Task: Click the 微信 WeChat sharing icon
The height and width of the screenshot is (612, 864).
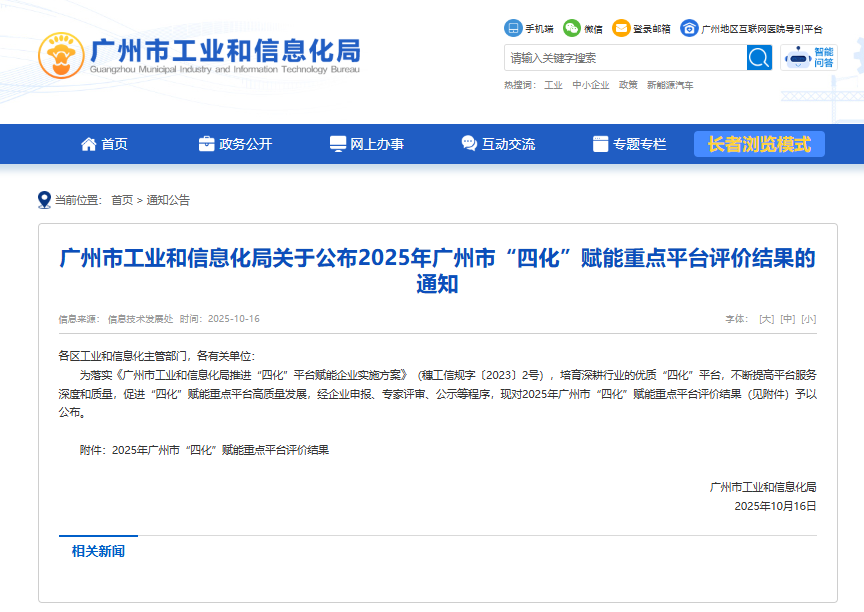Action: pyautogui.click(x=571, y=29)
